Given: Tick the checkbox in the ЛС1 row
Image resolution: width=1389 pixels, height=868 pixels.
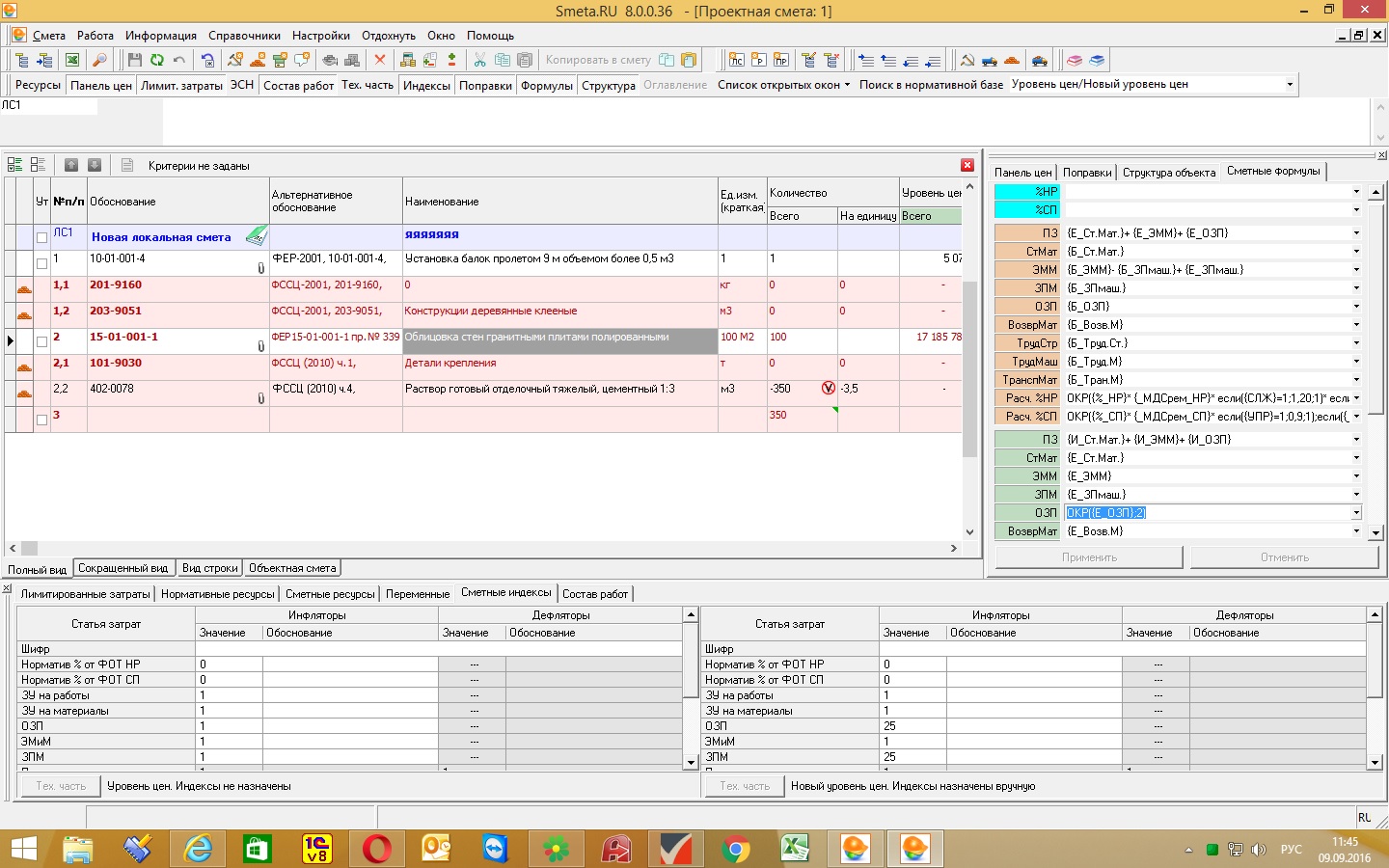Looking at the screenshot, I should point(41,237).
